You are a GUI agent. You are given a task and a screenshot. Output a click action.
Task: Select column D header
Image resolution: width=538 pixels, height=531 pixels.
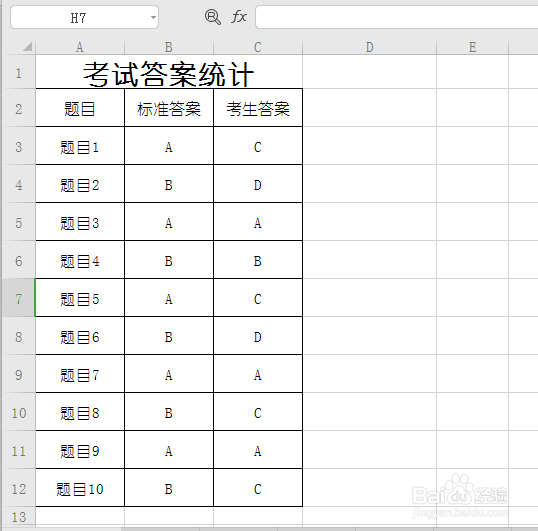370,47
